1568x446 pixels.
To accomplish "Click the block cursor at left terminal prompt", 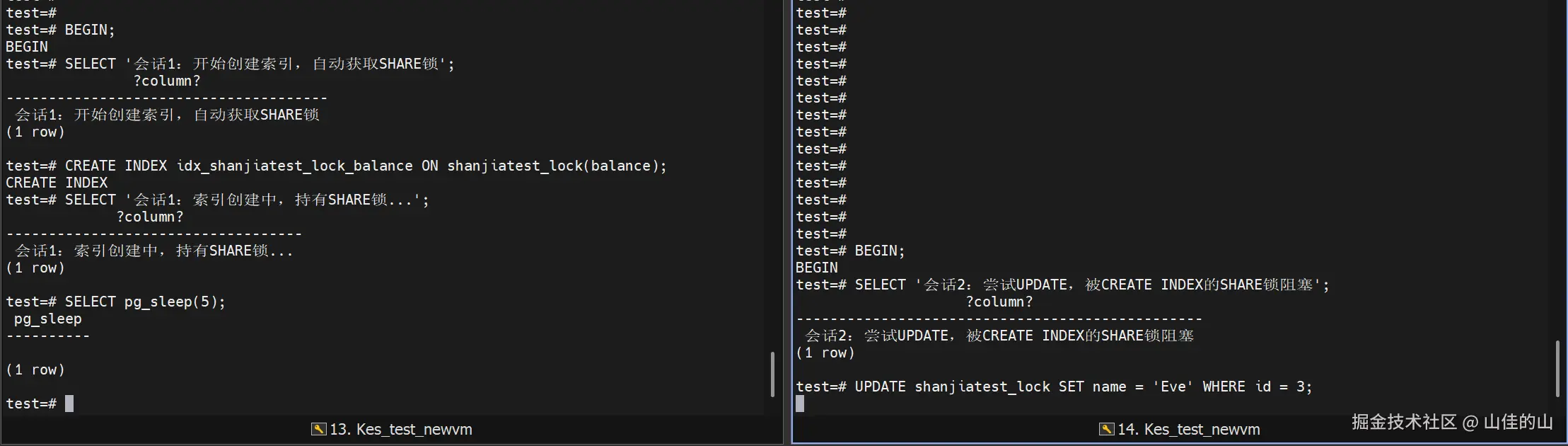I will (x=69, y=404).
